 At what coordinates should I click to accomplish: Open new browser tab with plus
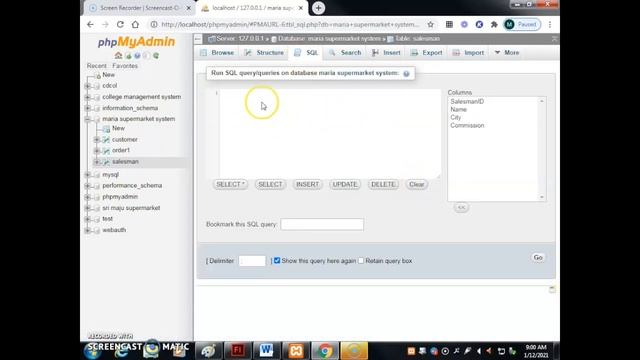pyautogui.click(x=318, y=8)
